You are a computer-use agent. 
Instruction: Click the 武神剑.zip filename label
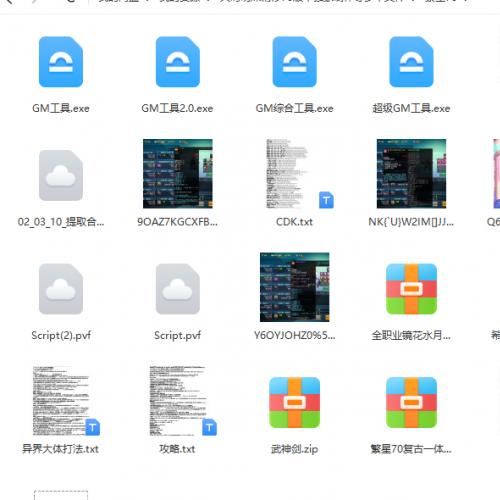(294, 449)
